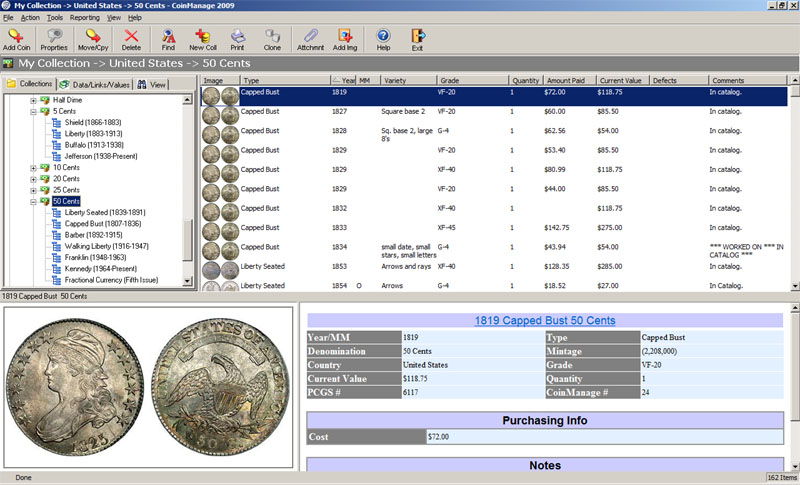The width and height of the screenshot is (800, 485).
Task: Sort by Current Value column header
Action: (622, 81)
